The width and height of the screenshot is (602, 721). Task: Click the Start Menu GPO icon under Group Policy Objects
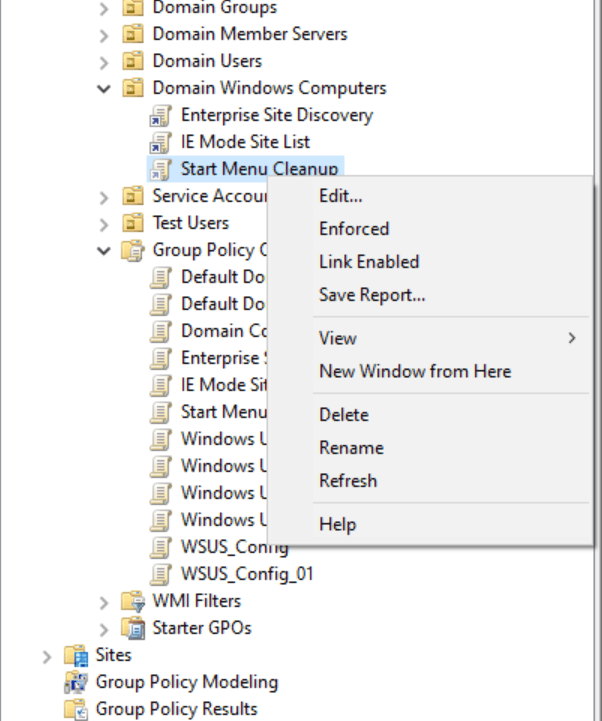pos(161,412)
